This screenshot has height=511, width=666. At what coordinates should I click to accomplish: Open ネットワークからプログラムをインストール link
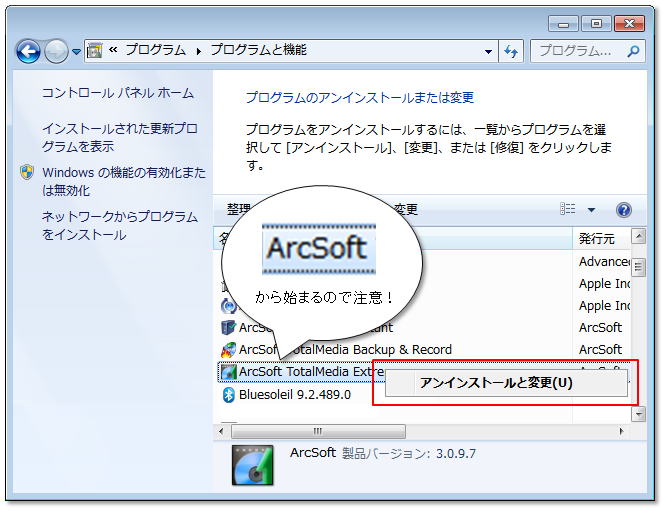point(120,225)
